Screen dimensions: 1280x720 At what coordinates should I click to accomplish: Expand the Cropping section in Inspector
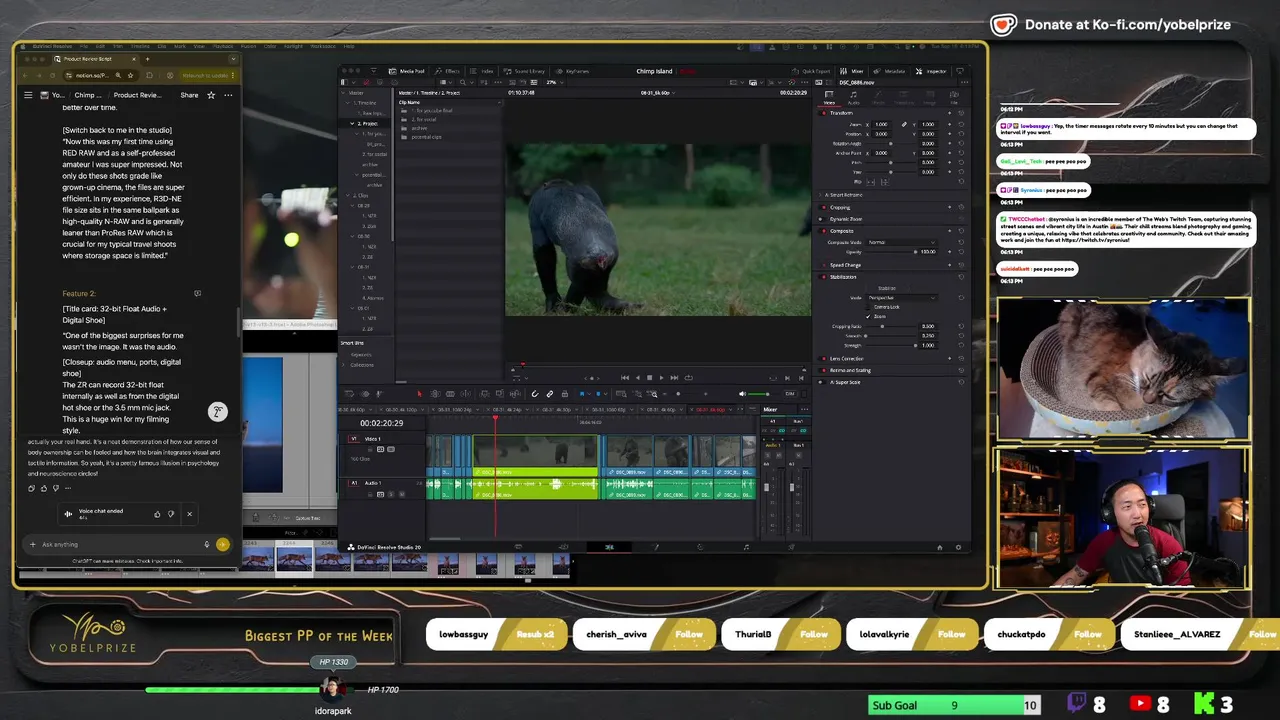click(x=840, y=207)
